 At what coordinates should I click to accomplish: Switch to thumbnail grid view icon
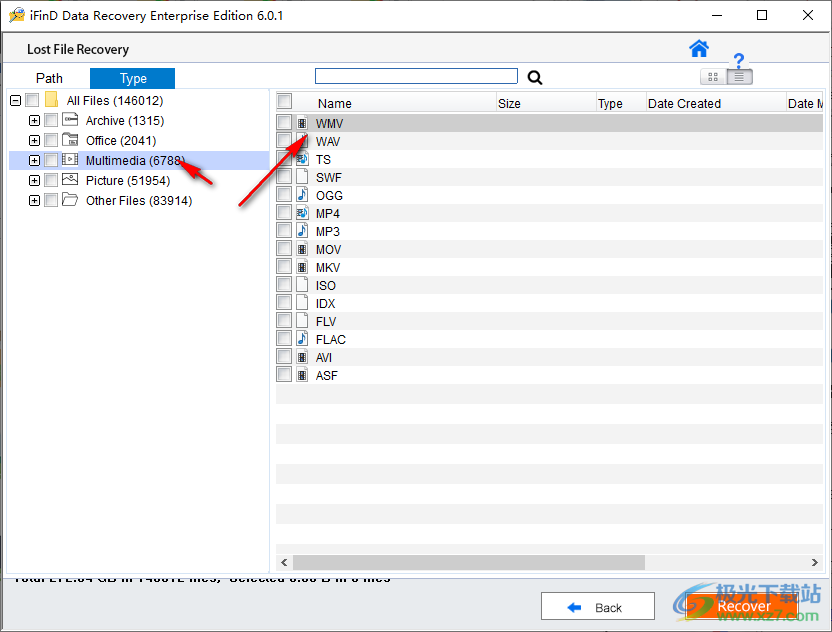pyautogui.click(x=712, y=76)
